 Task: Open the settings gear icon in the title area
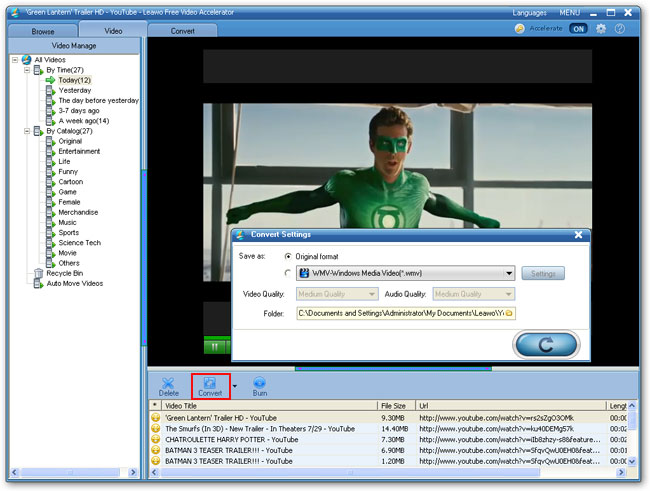click(x=601, y=29)
